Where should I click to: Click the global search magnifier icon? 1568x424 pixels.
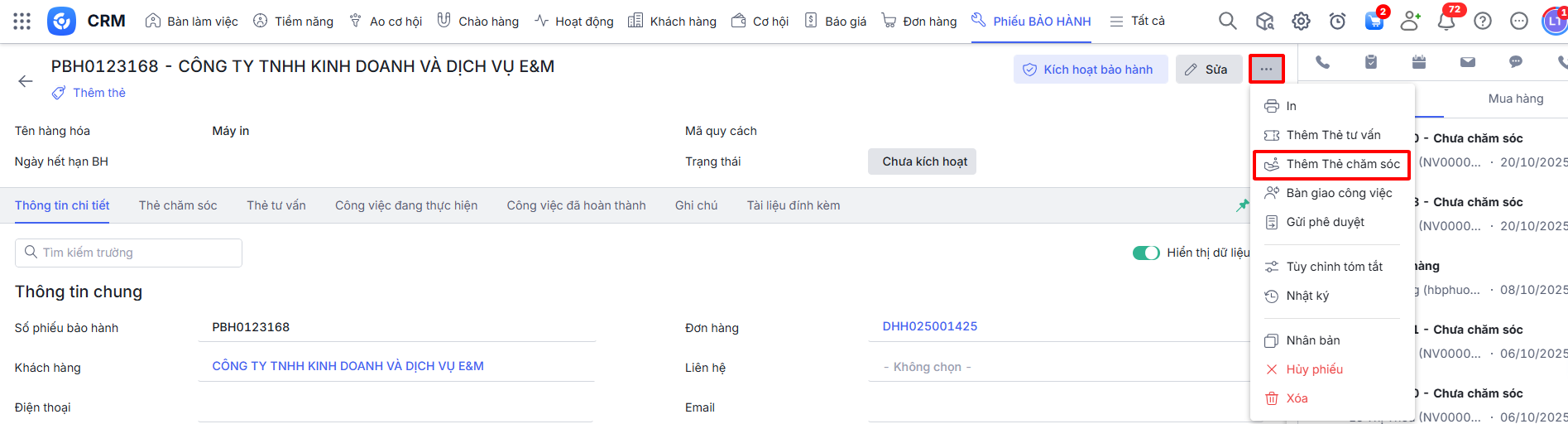(1228, 22)
